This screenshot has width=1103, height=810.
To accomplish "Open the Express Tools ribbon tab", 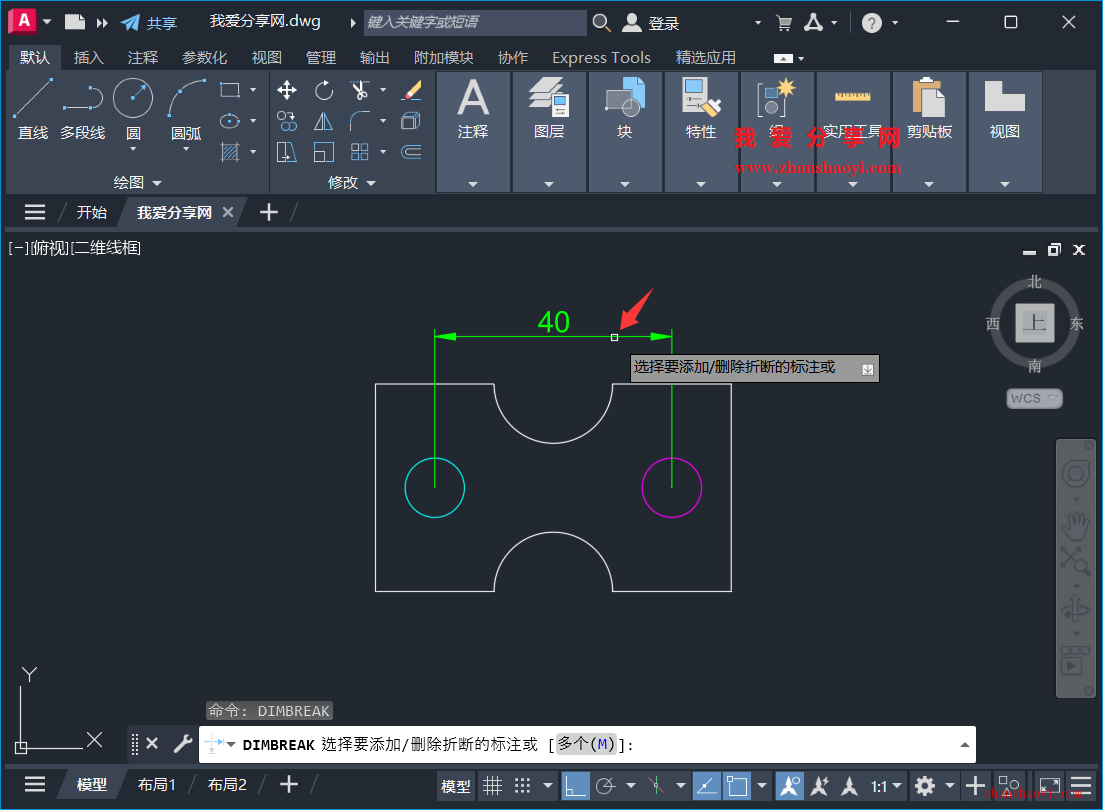I will (601, 58).
